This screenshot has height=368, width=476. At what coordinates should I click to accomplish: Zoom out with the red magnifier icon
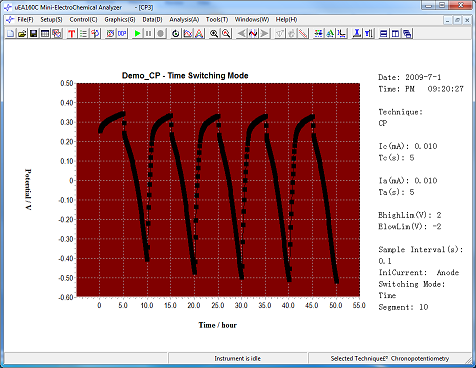pos(226,33)
